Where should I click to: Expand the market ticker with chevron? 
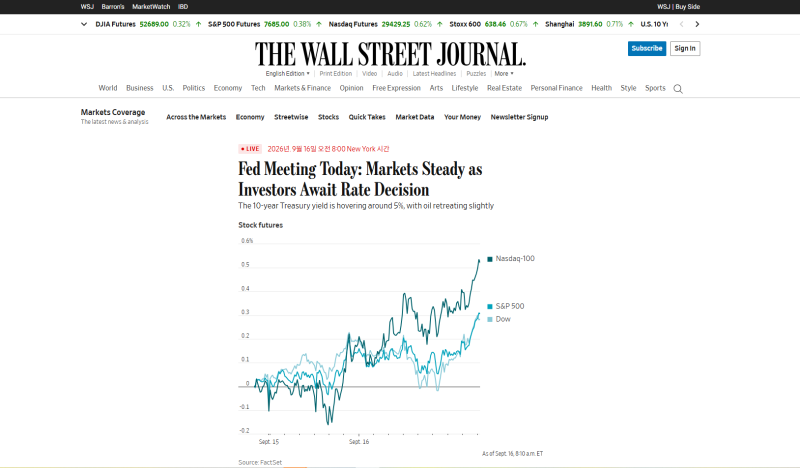(84, 24)
